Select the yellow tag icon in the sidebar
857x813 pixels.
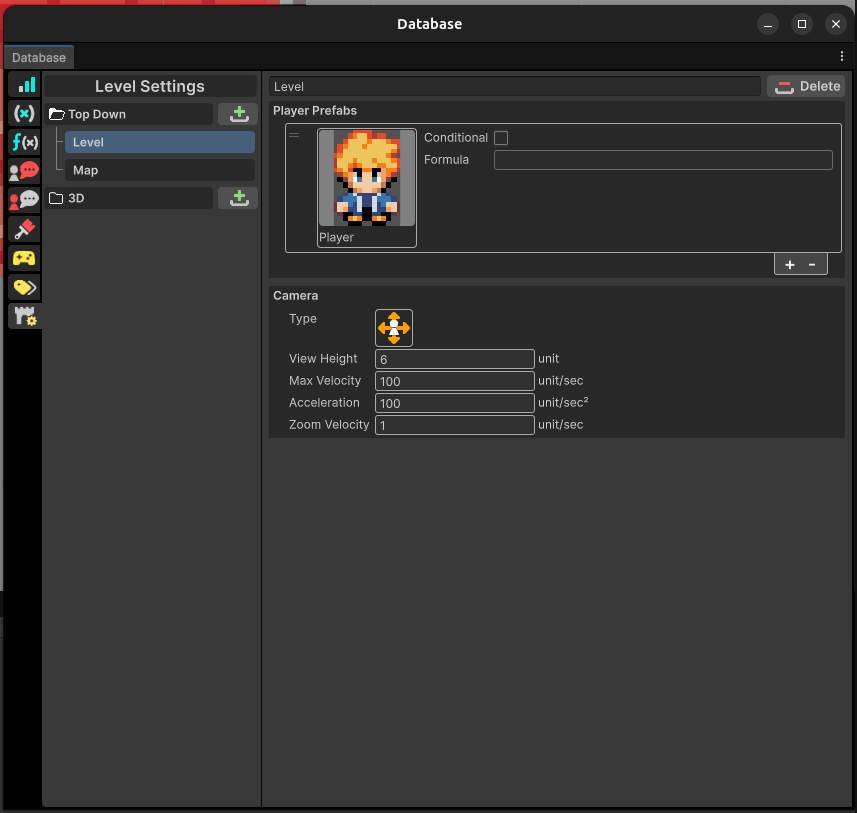(x=23, y=287)
